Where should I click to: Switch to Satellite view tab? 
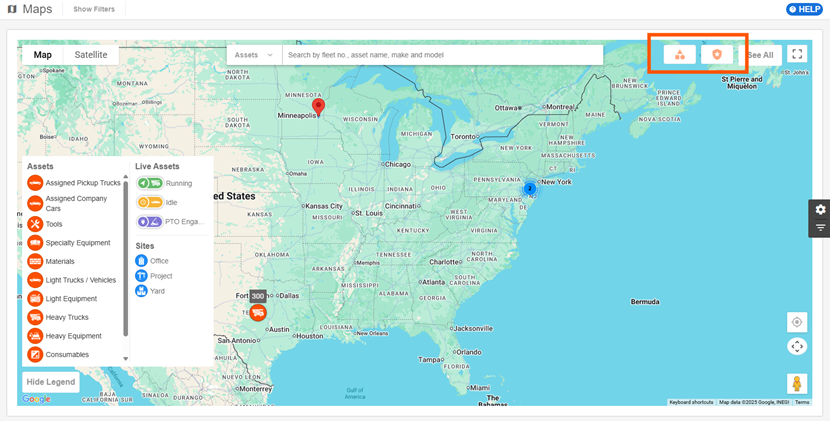click(91, 55)
